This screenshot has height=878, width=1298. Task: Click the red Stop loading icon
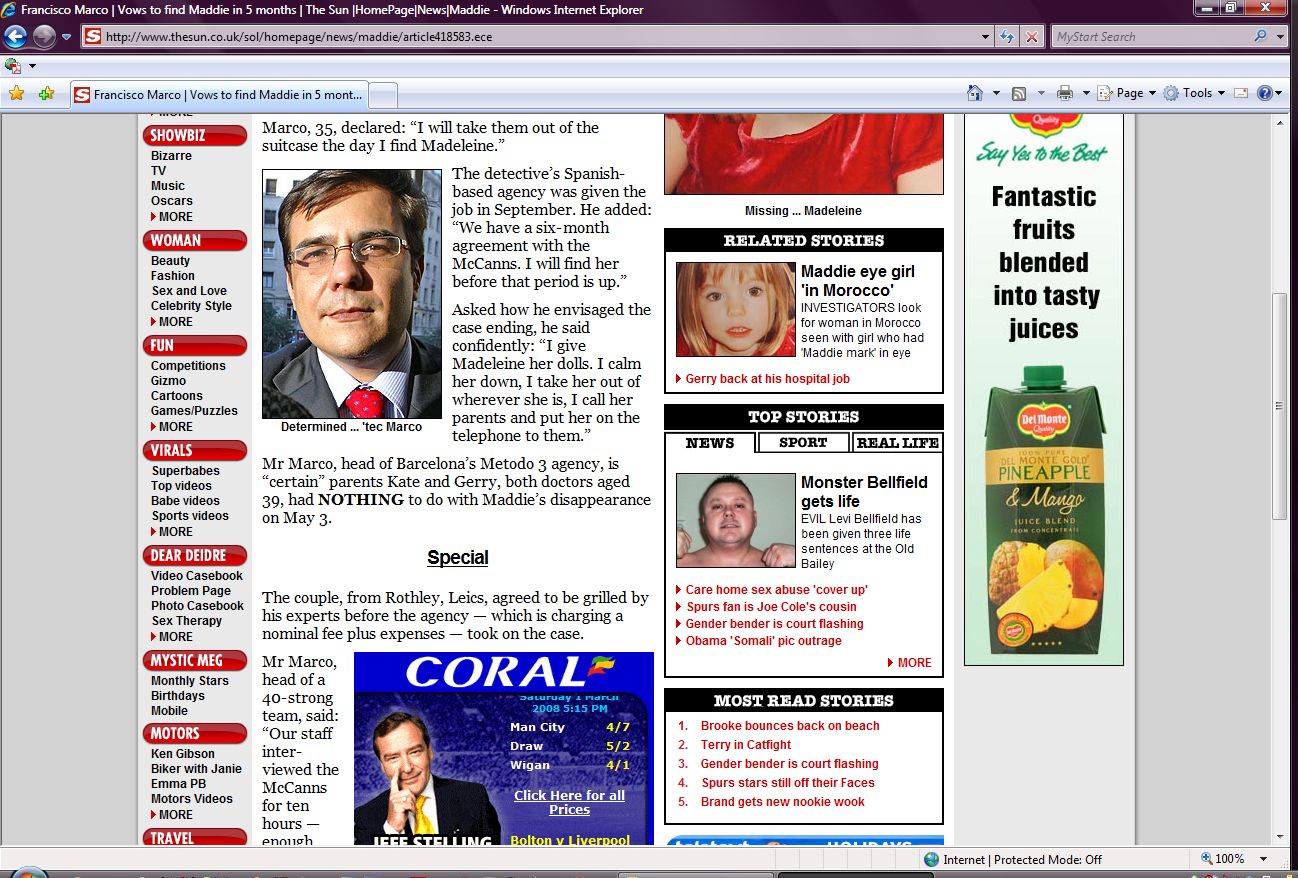(1032, 37)
